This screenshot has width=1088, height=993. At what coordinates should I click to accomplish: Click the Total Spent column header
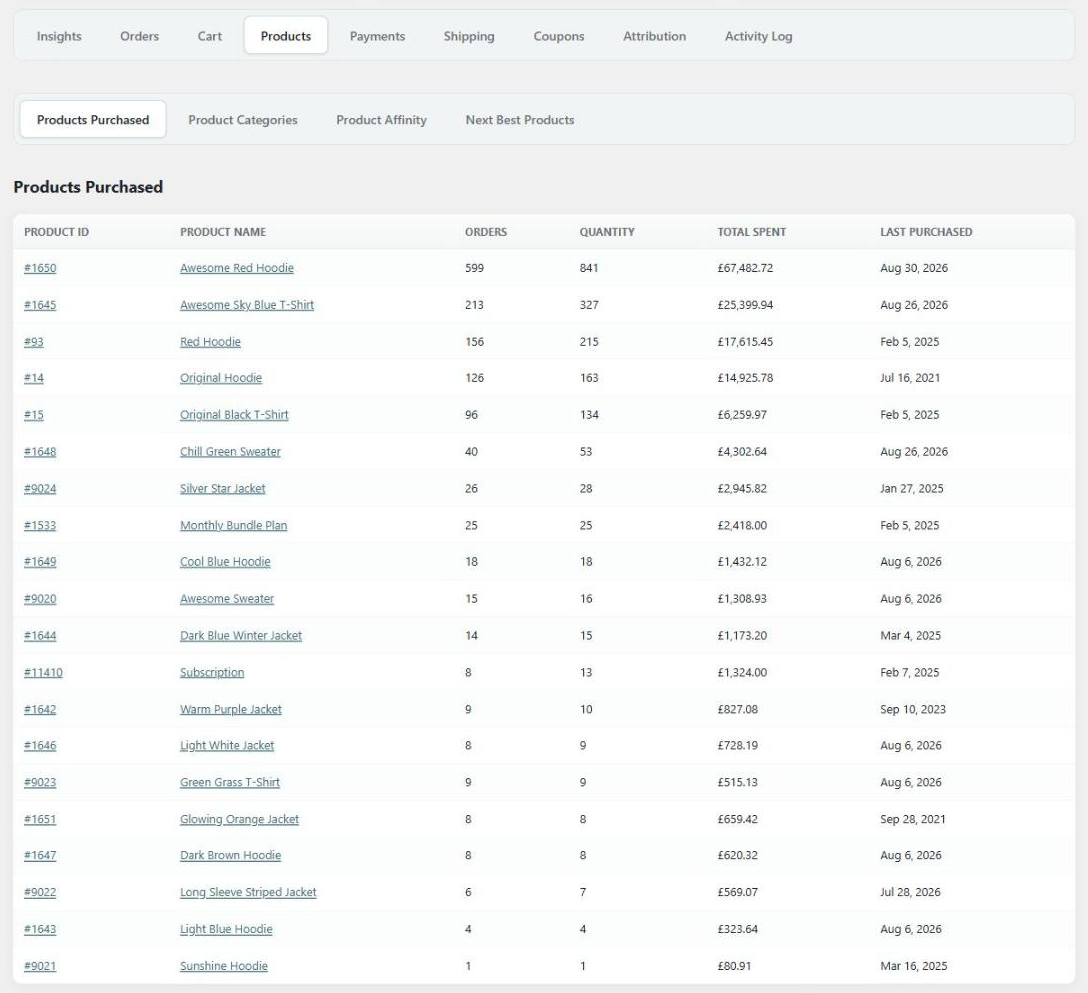(751, 232)
